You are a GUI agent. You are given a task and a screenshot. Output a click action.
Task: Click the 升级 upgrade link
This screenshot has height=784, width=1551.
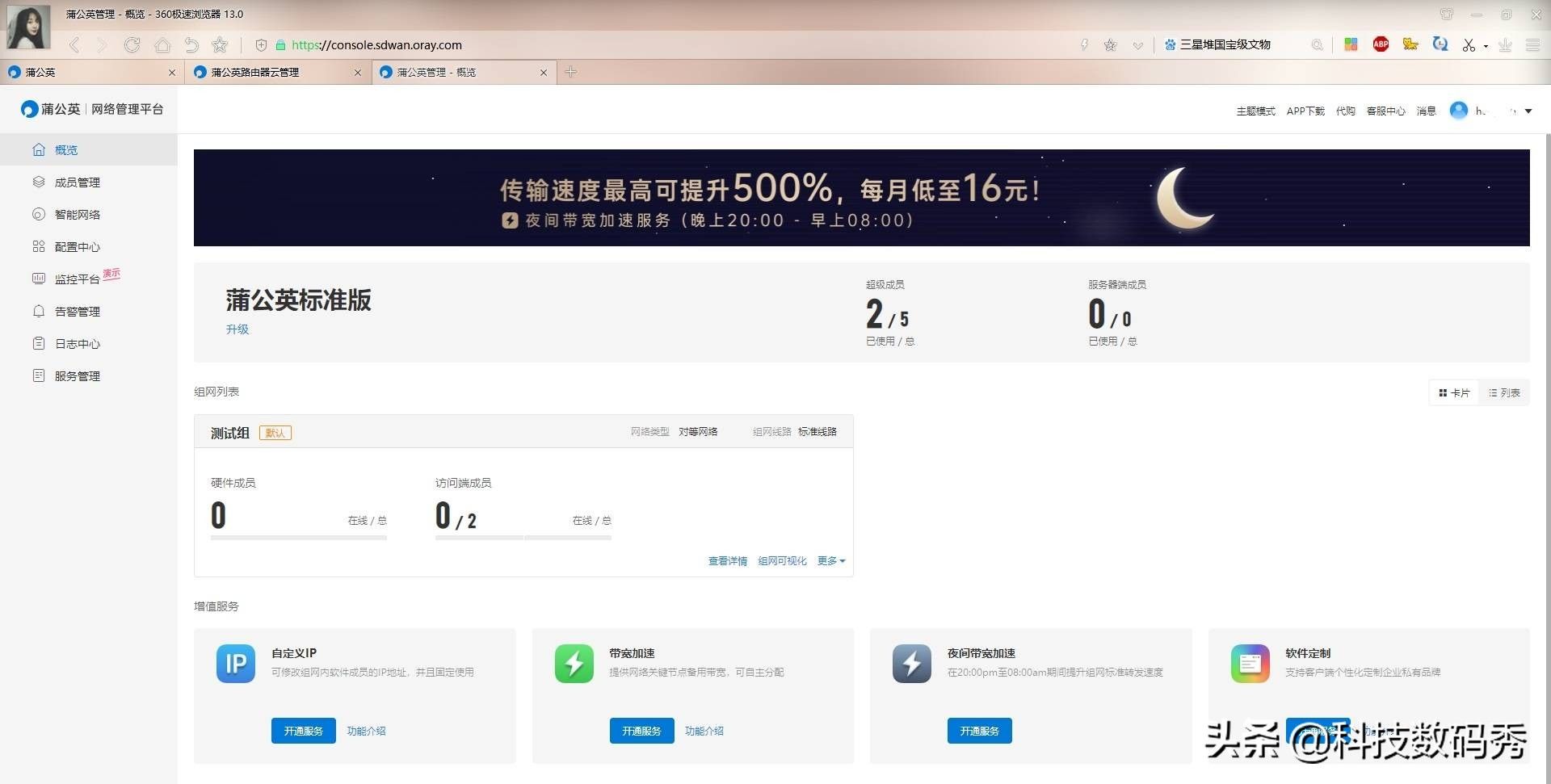point(237,329)
